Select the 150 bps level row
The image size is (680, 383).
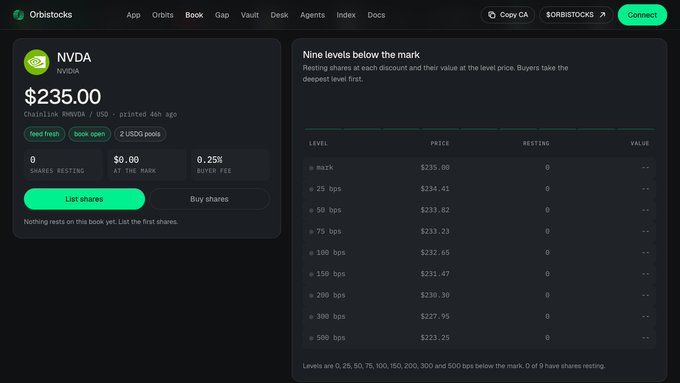pos(479,274)
